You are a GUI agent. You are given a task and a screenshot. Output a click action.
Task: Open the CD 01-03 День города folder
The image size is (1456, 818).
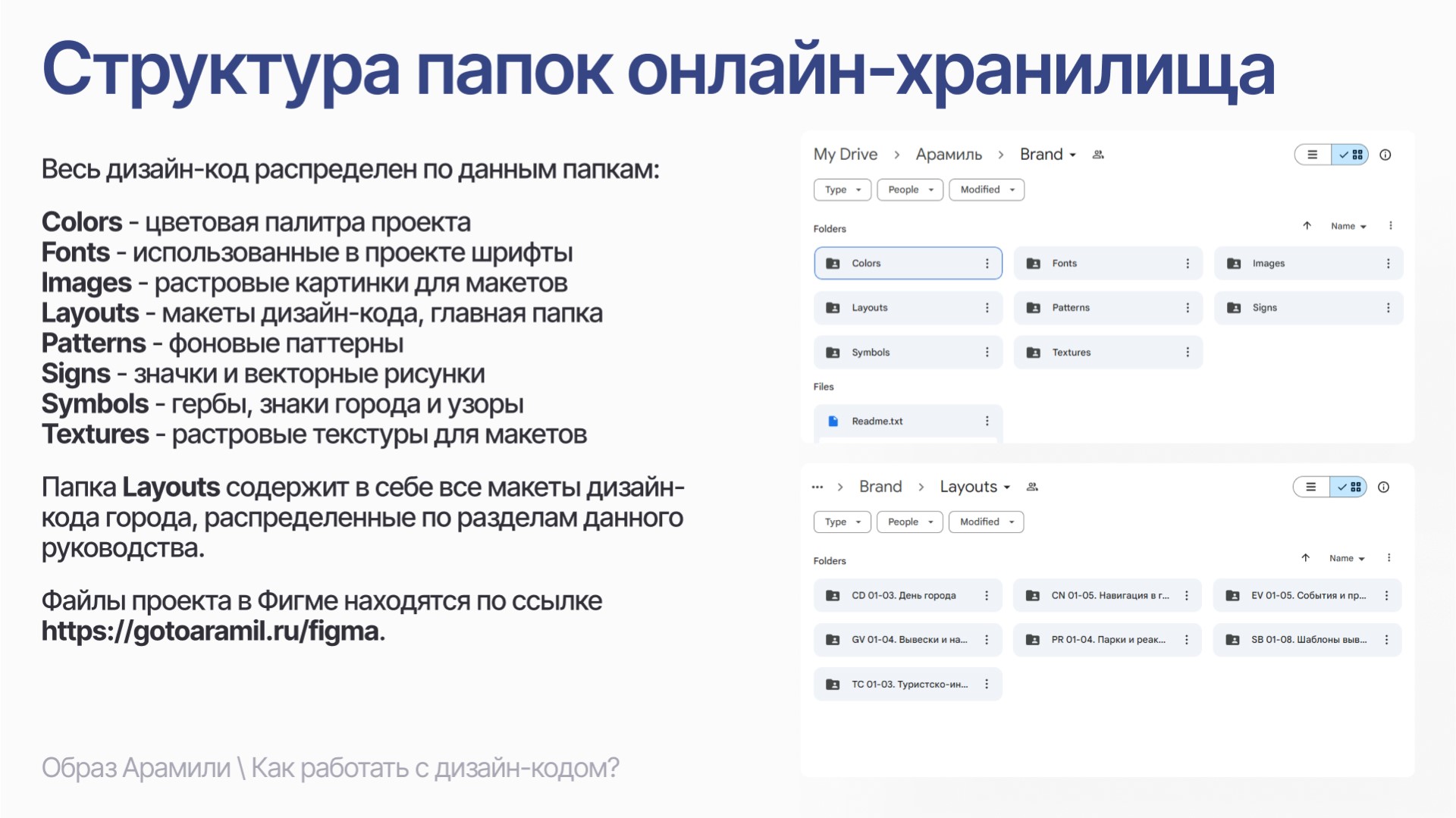click(902, 595)
